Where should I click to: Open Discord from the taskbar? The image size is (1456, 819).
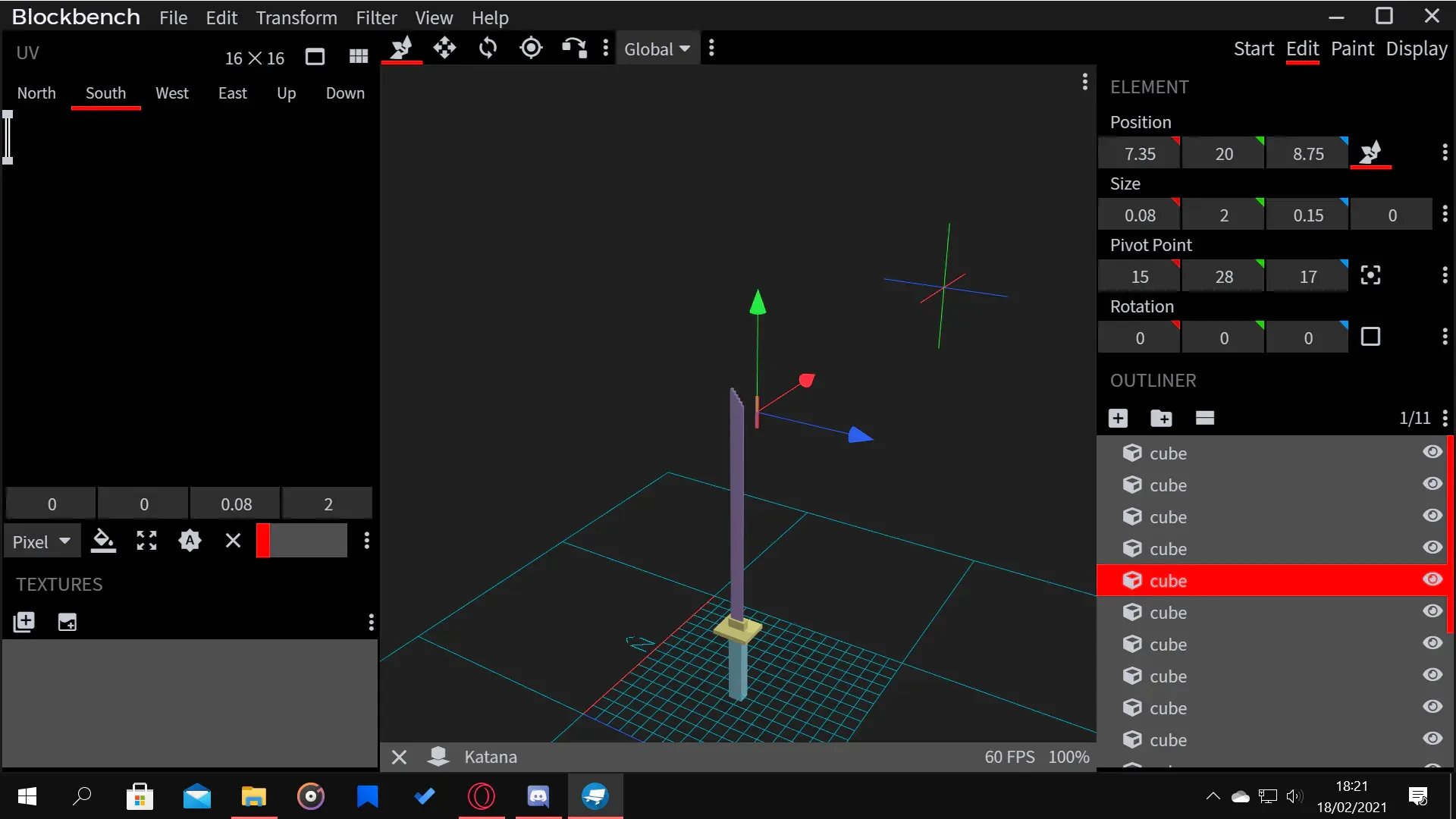tap(538, 796)
